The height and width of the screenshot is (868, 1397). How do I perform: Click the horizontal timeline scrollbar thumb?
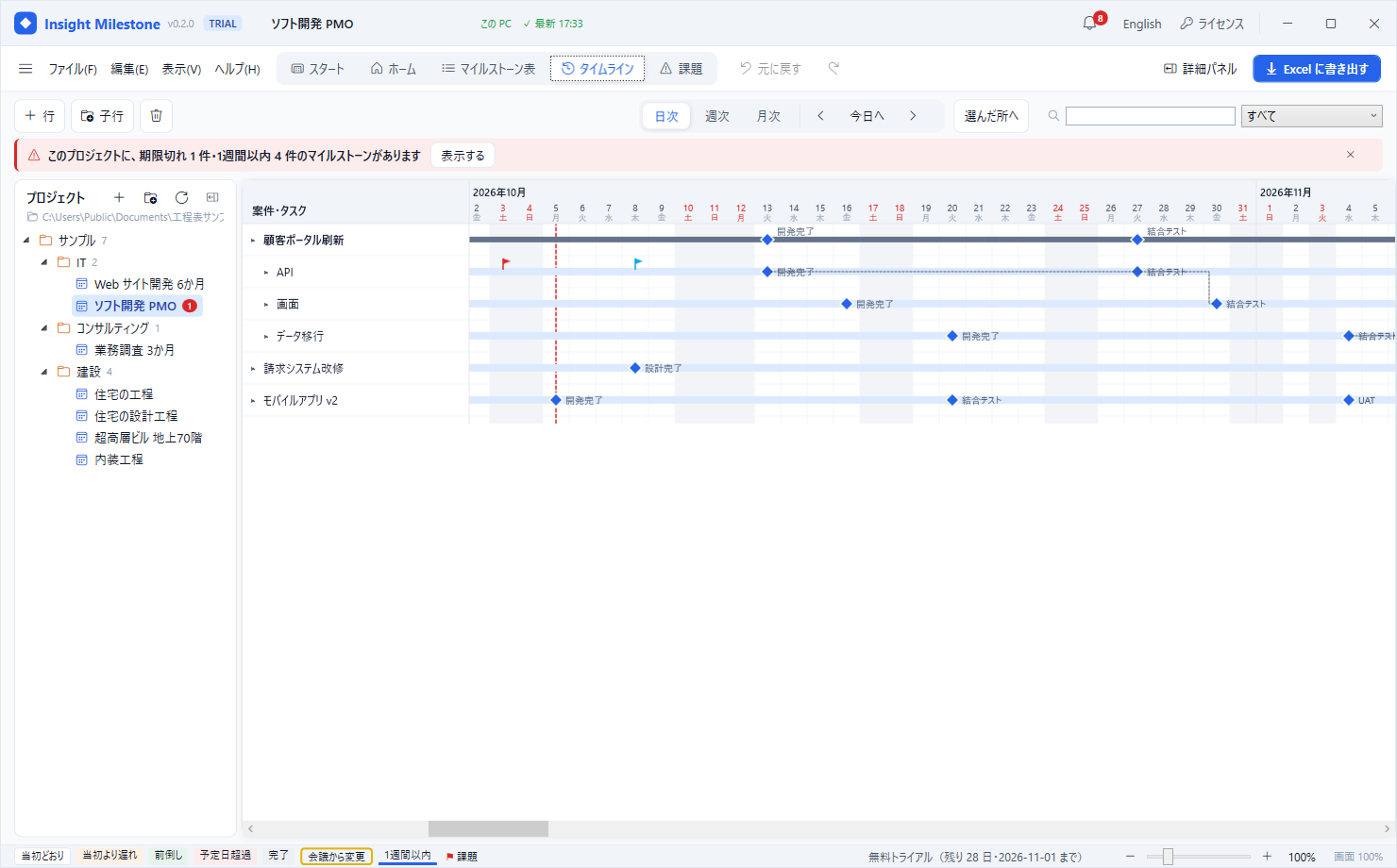pyautogui.click(x=488, y=828)
